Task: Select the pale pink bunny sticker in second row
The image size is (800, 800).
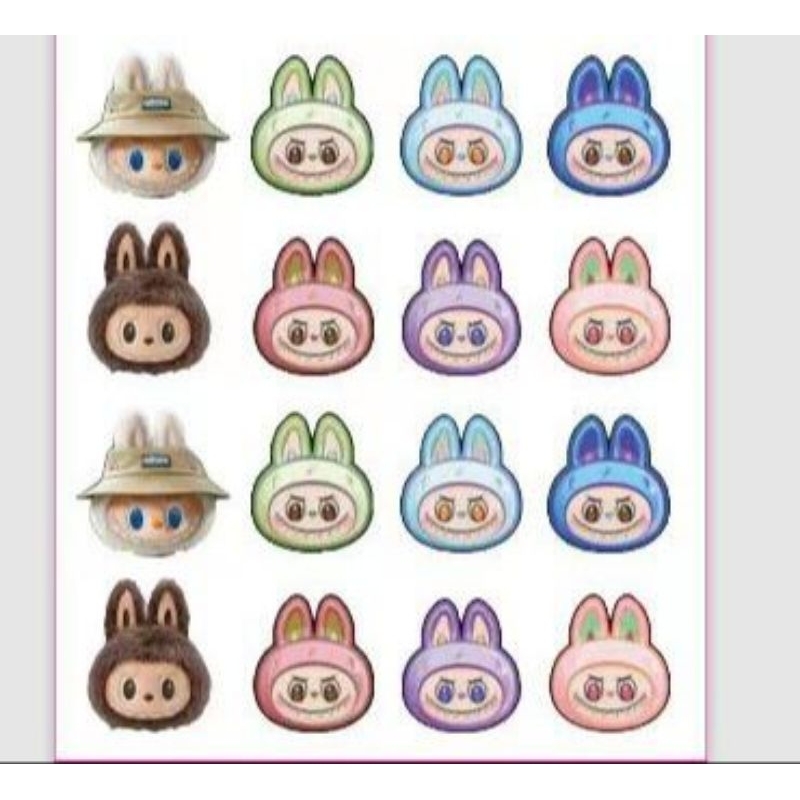Action: 610,306
